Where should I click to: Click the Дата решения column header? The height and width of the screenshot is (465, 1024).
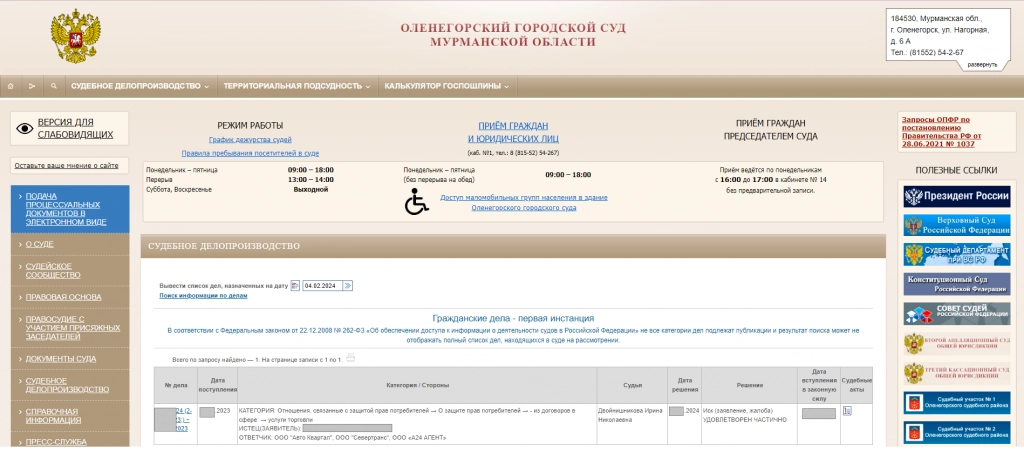coord(684,385)
